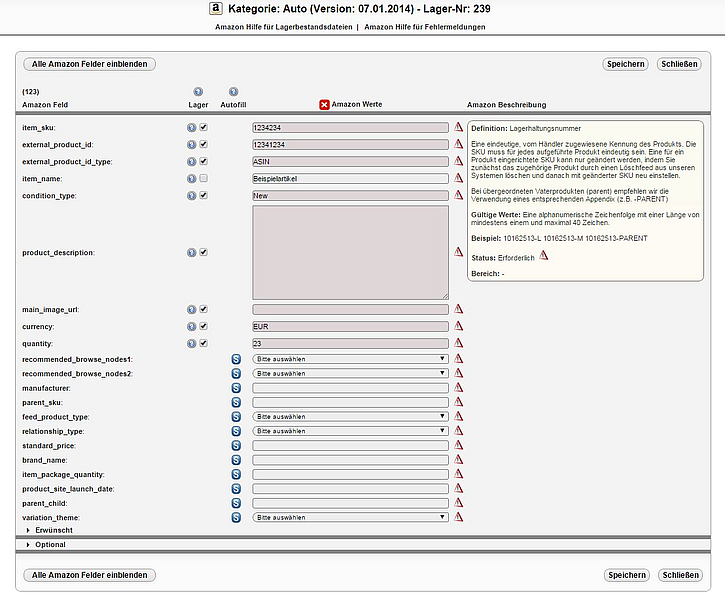Open help icon for item_sku row
Image resolution: width=725 pixels, height=604 pixels.
click(x=191, y=128)
